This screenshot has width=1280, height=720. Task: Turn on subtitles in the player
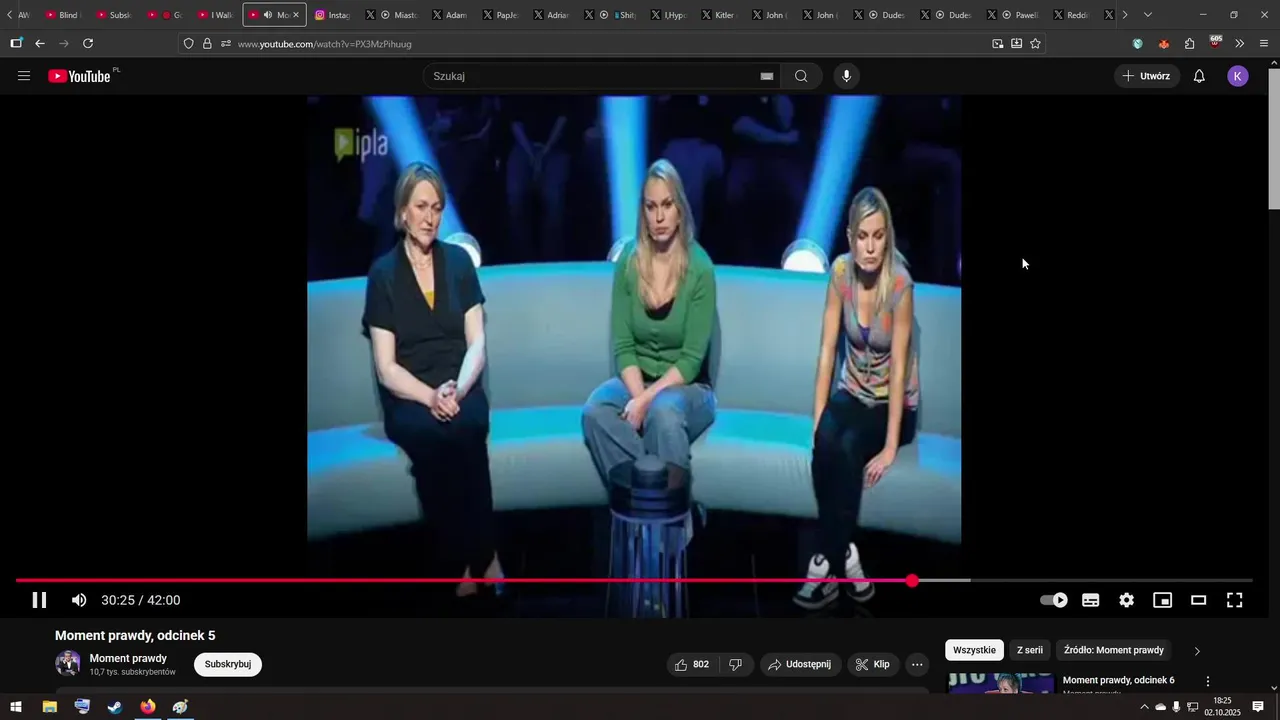point(1091,600)
